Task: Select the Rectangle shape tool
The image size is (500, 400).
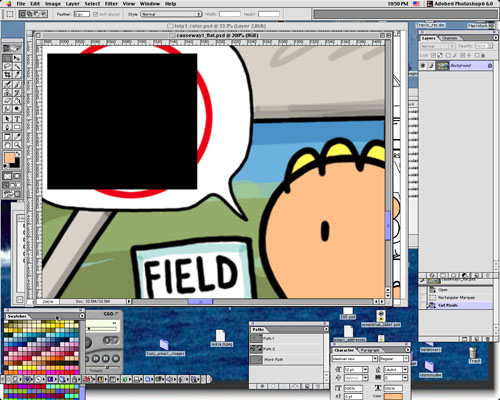Action: 17,127
